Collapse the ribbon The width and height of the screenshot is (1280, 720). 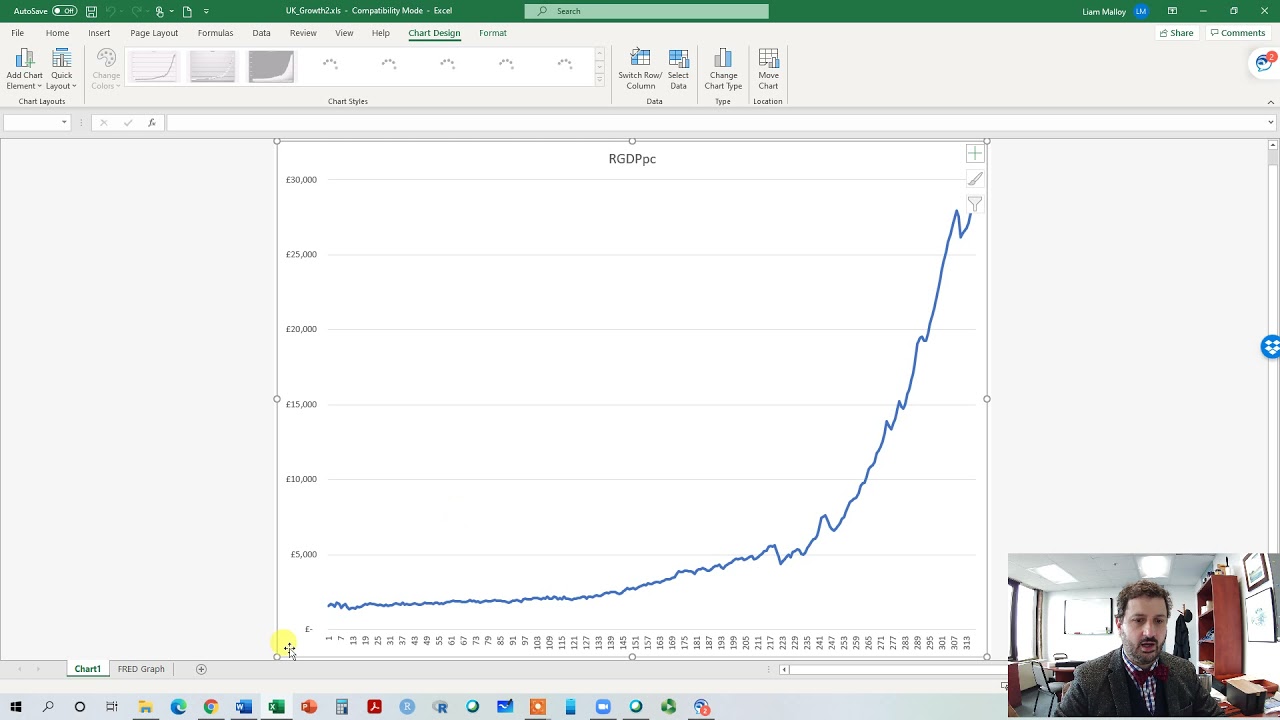(1271, 102)
